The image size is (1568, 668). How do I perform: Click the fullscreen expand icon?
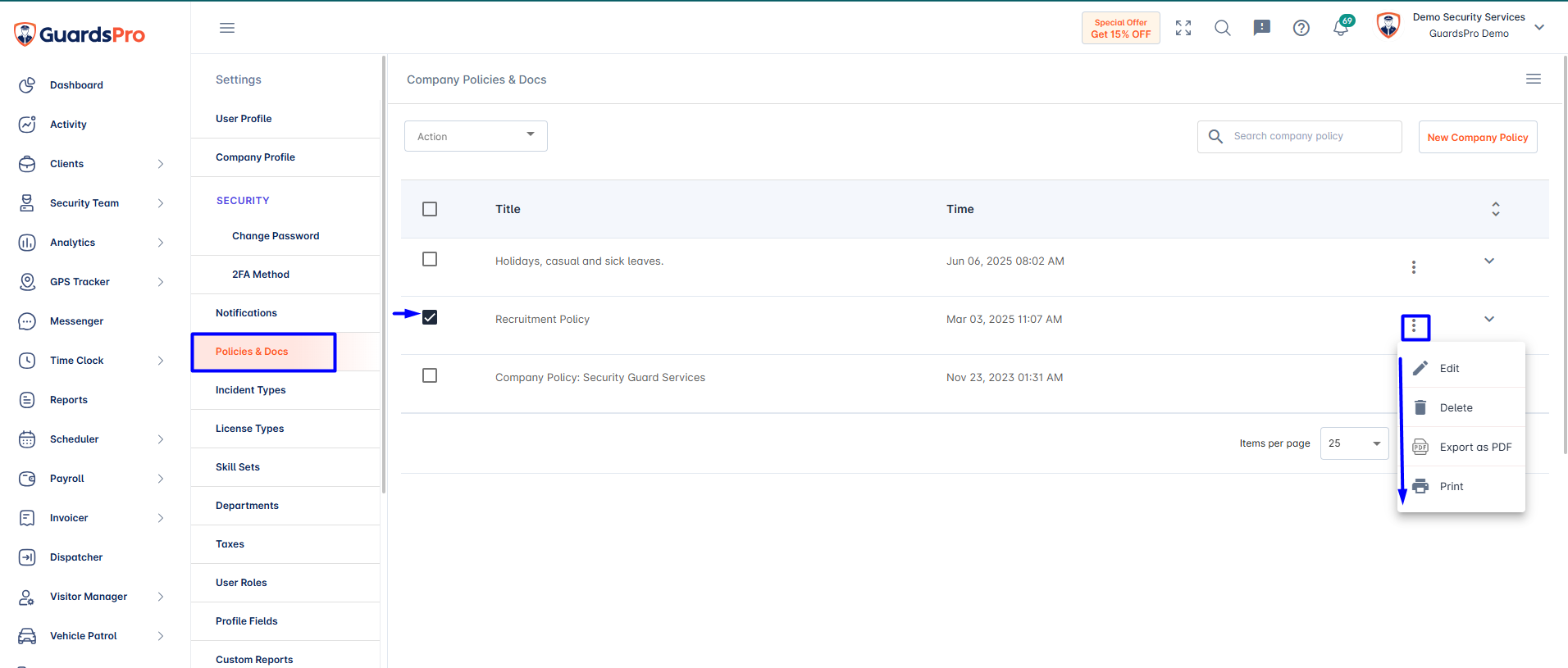click(1183, 28)
